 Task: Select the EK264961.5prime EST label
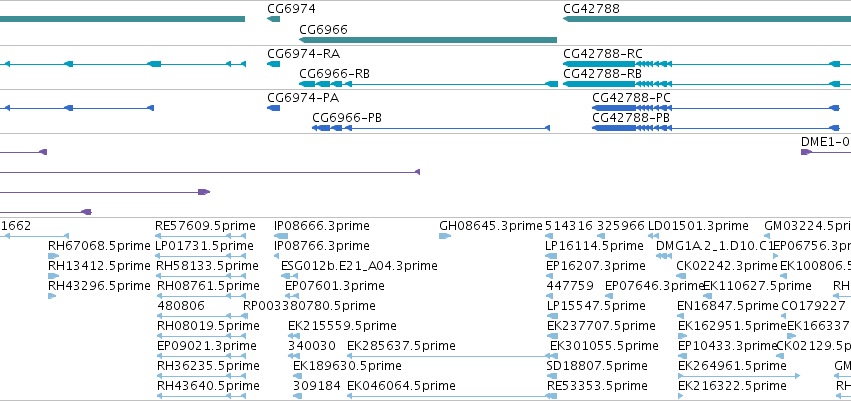coord(732,366)
